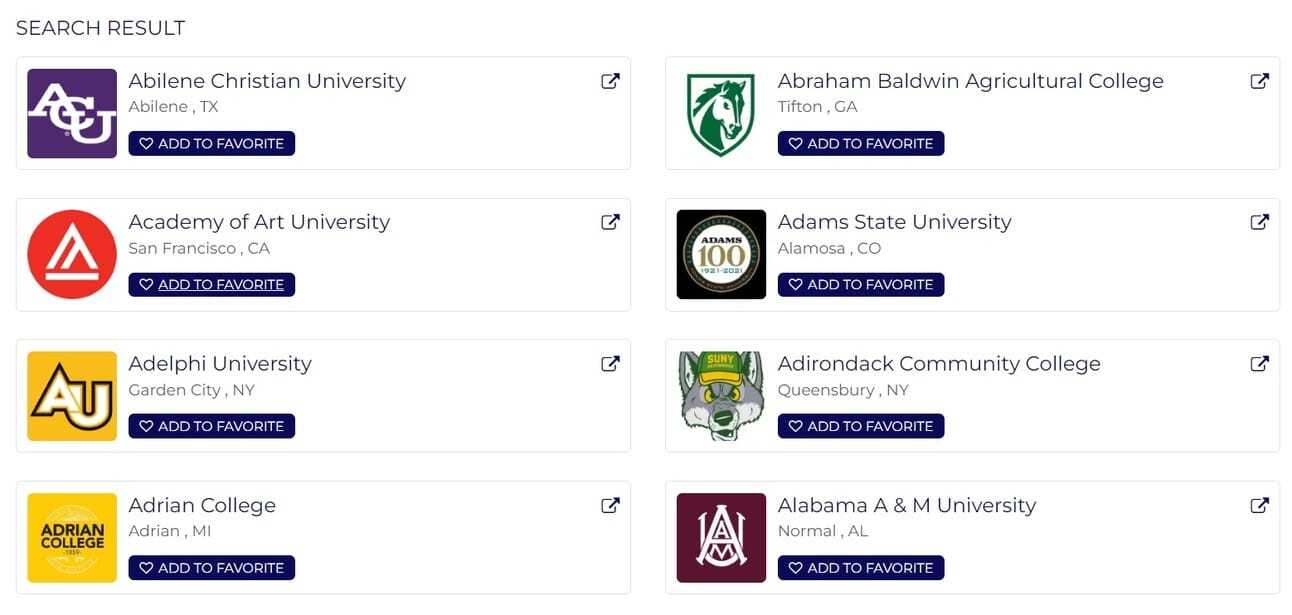Open external link icon for Adelphi University
The image size is (1292, 615).
[x=610, y=364]
